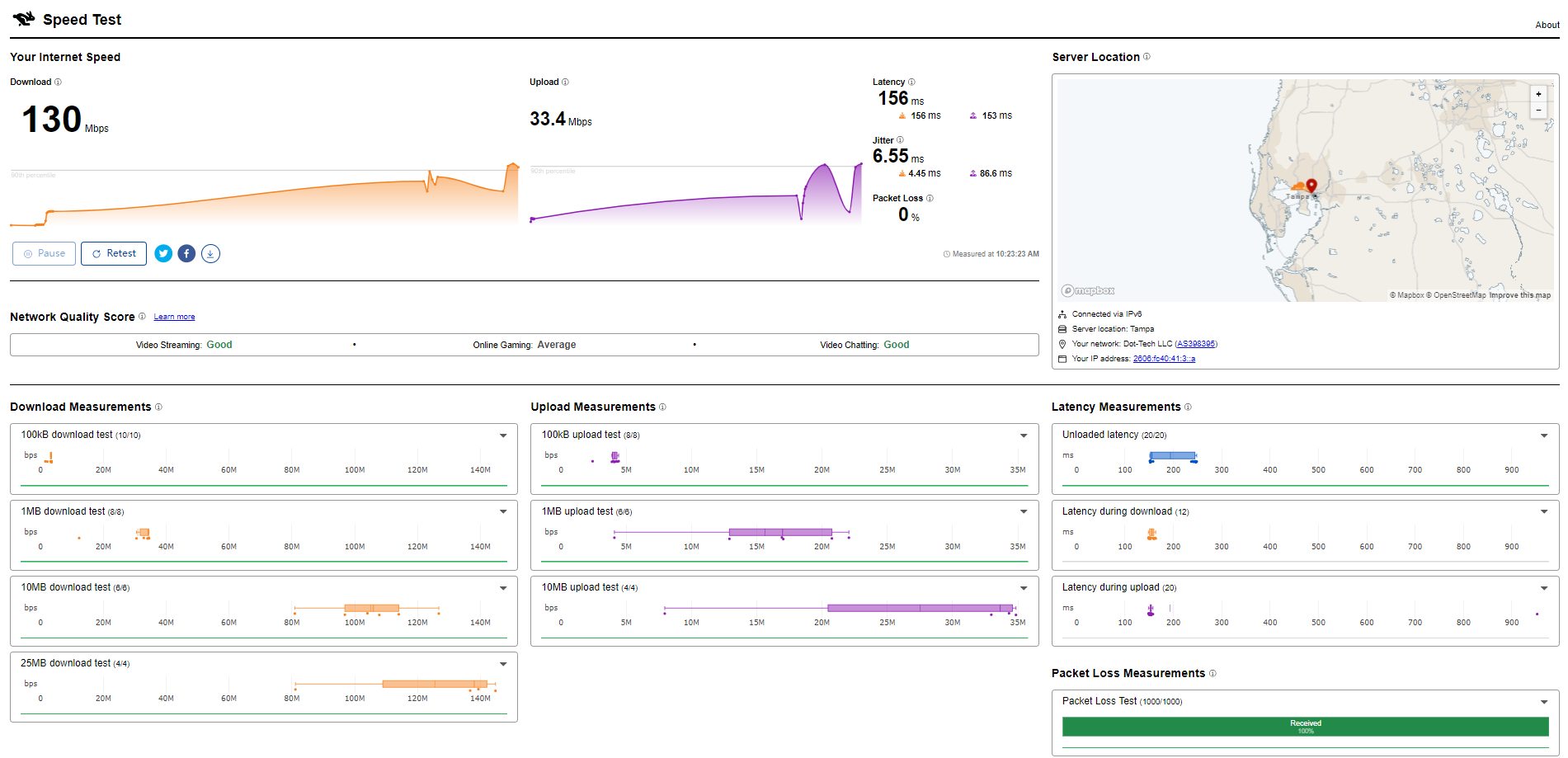
Task: Expand the 1MB download test panel
Action: [503, 511]
